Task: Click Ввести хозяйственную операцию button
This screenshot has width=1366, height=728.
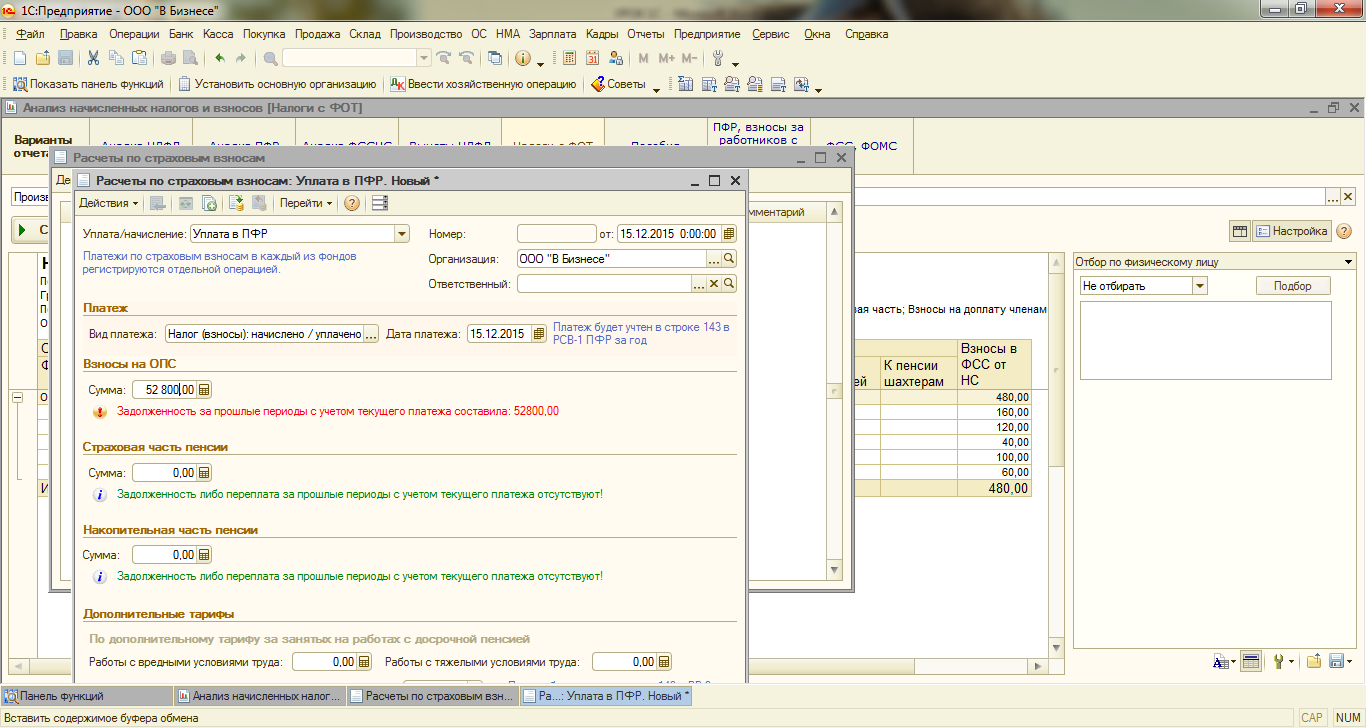Action: click(x=483, y=85)
